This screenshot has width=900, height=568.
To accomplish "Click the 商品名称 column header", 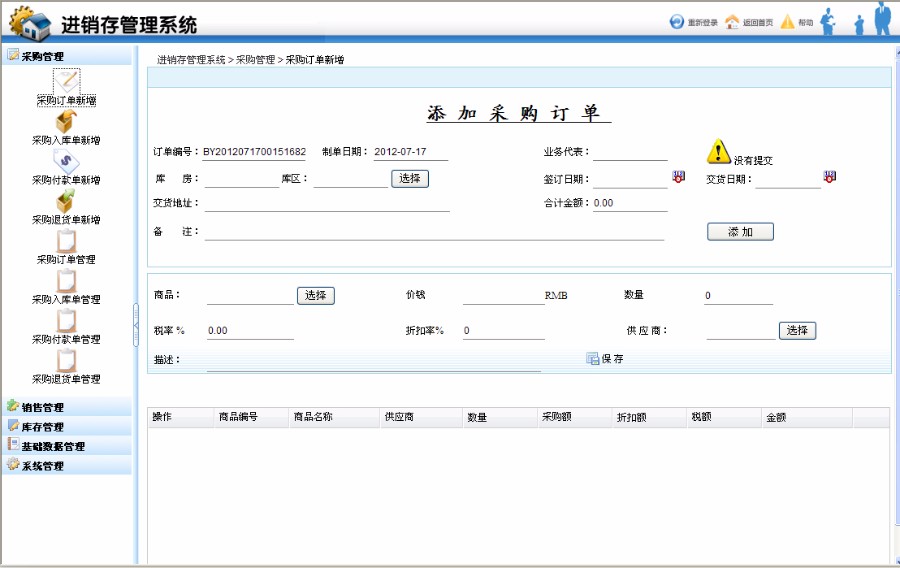I will point(333,418).
